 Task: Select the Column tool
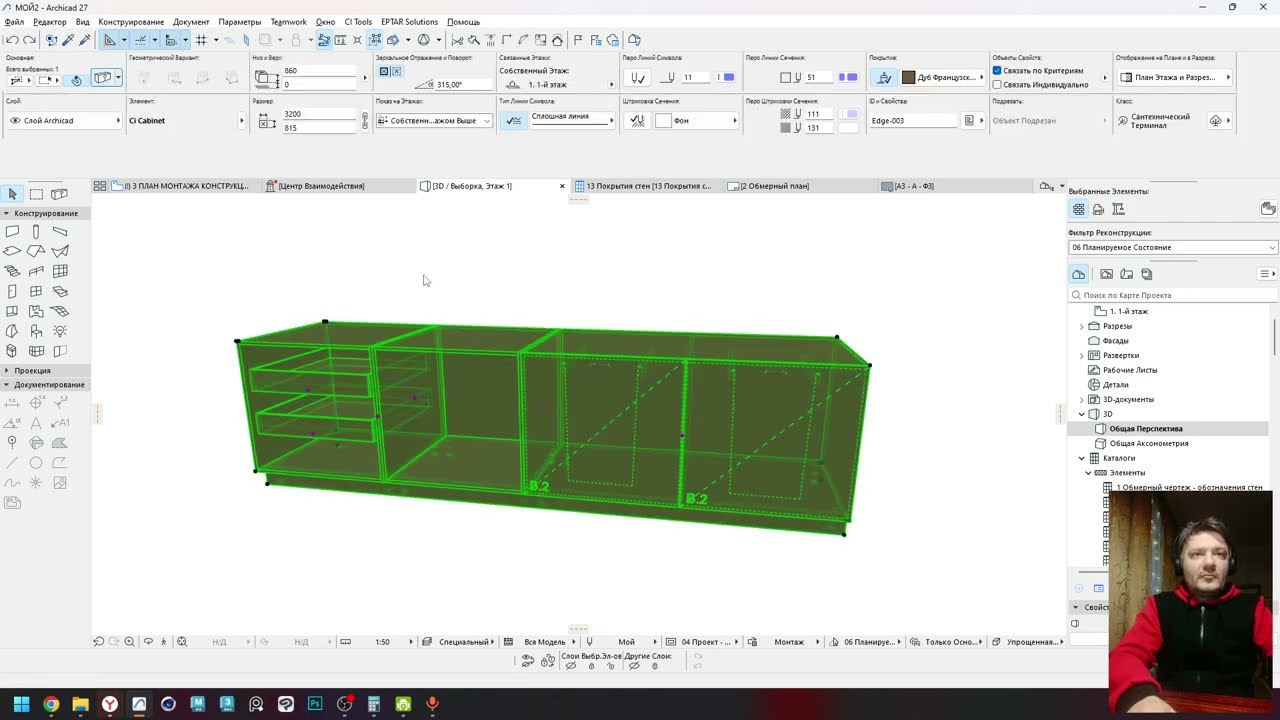click(36, 231)
